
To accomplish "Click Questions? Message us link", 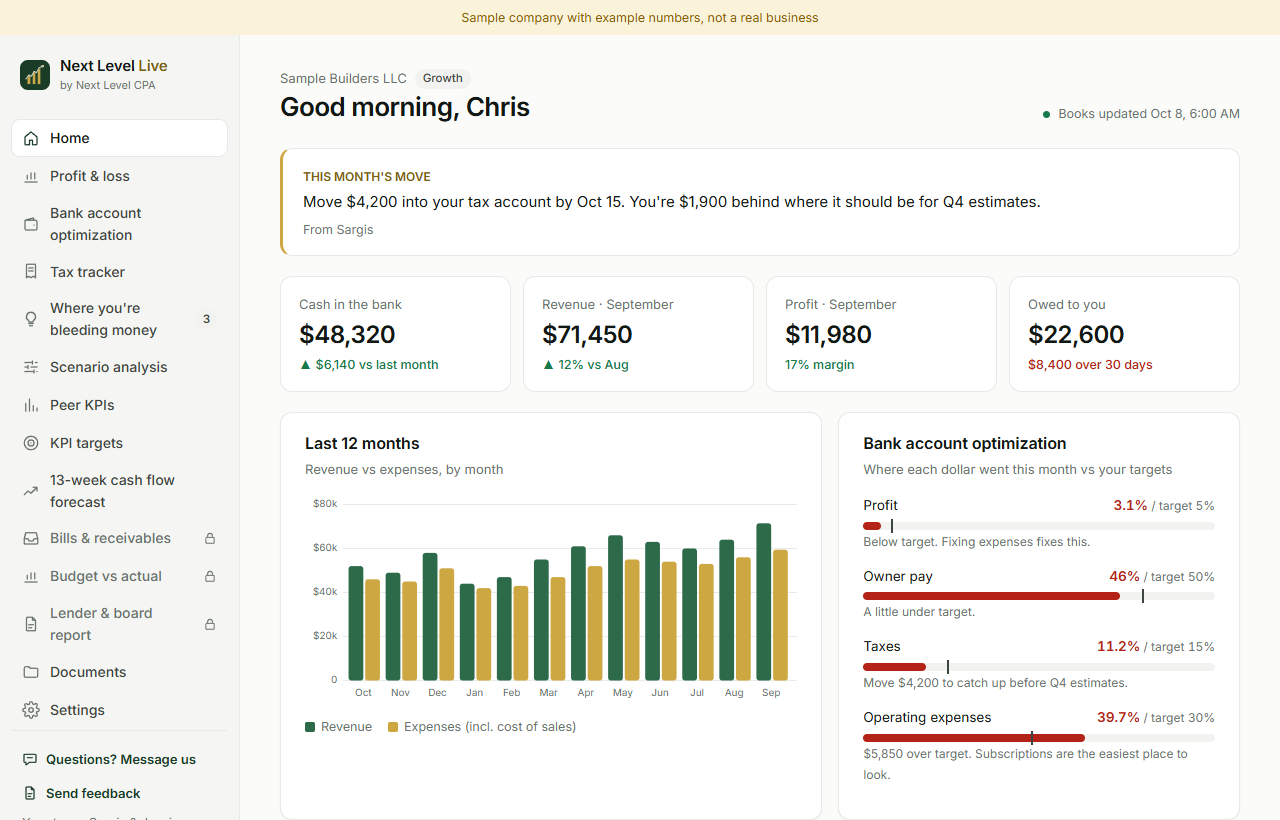I will click(121, 760).
